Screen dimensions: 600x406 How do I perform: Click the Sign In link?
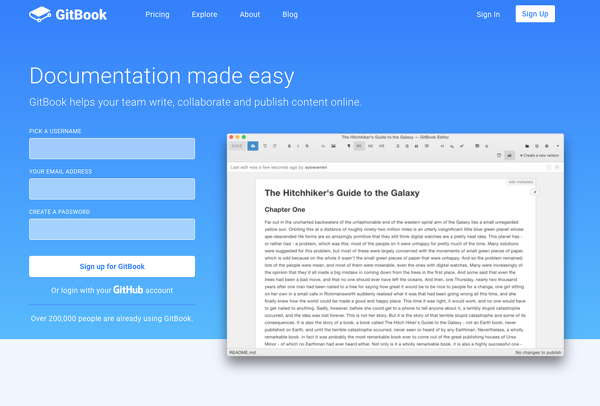[x=488, y=15]
